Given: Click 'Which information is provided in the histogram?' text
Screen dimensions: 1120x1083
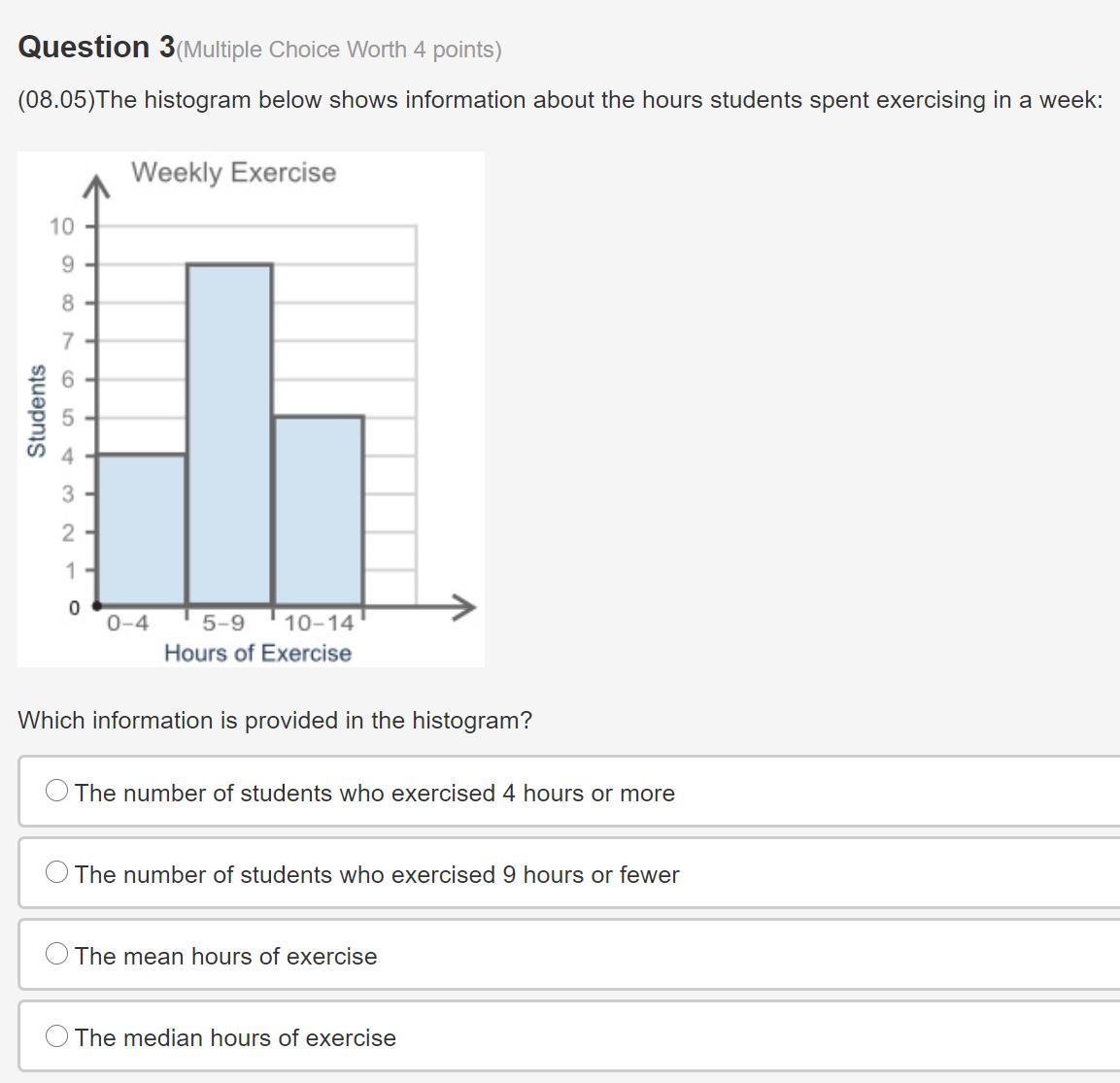Looking at the screenshot, I should tap(275, 720).
